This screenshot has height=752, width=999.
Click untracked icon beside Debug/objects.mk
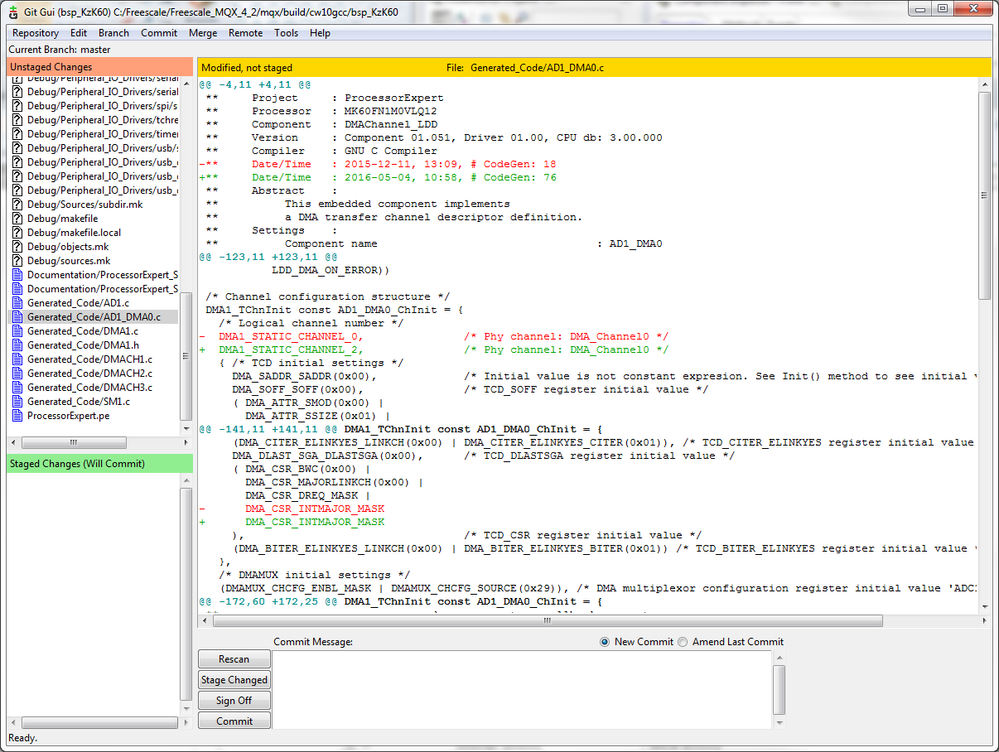[18, 246]
